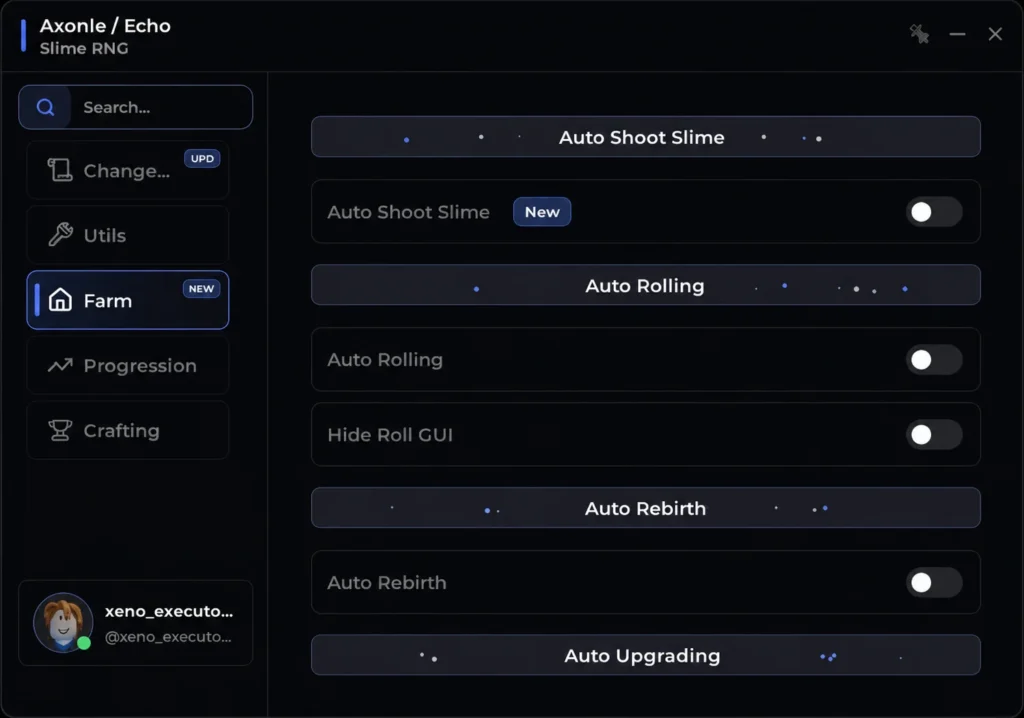Click the Auto Rolling row label

pos(385,359)
